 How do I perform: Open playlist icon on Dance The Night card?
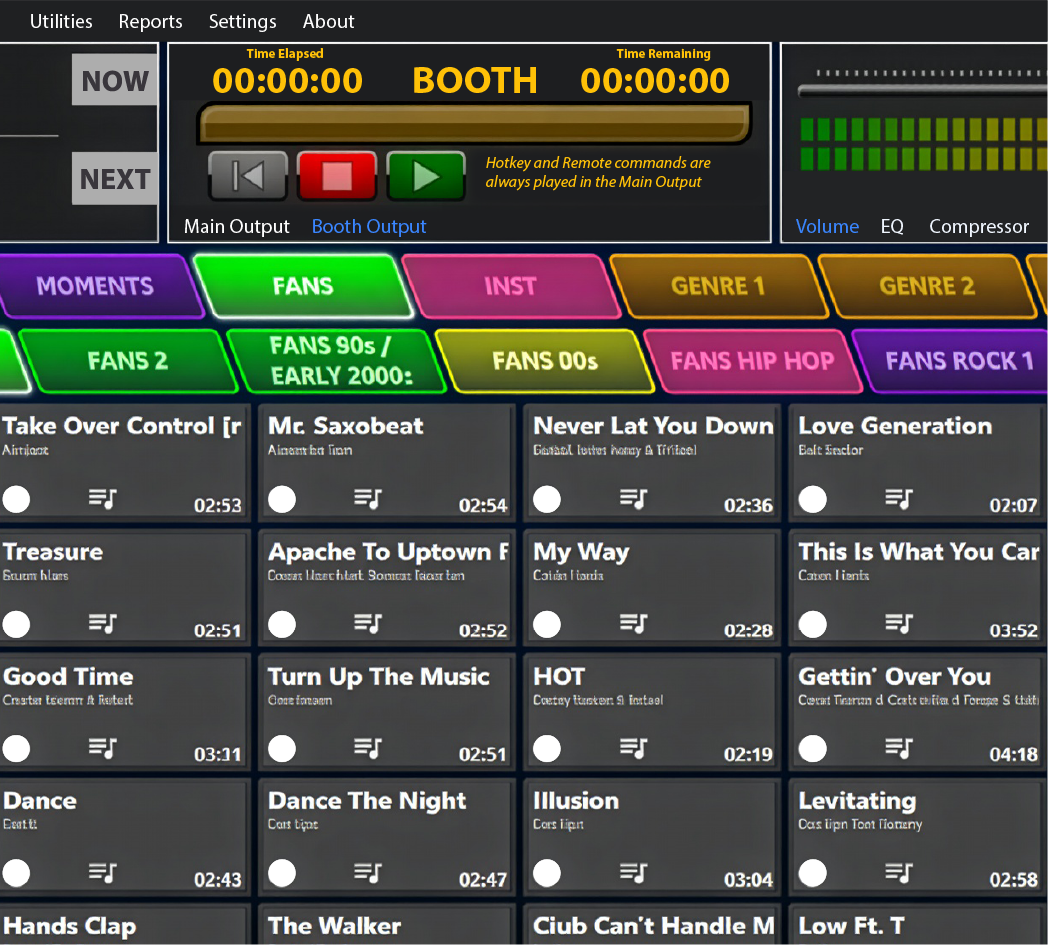click(x=368, y=872)
